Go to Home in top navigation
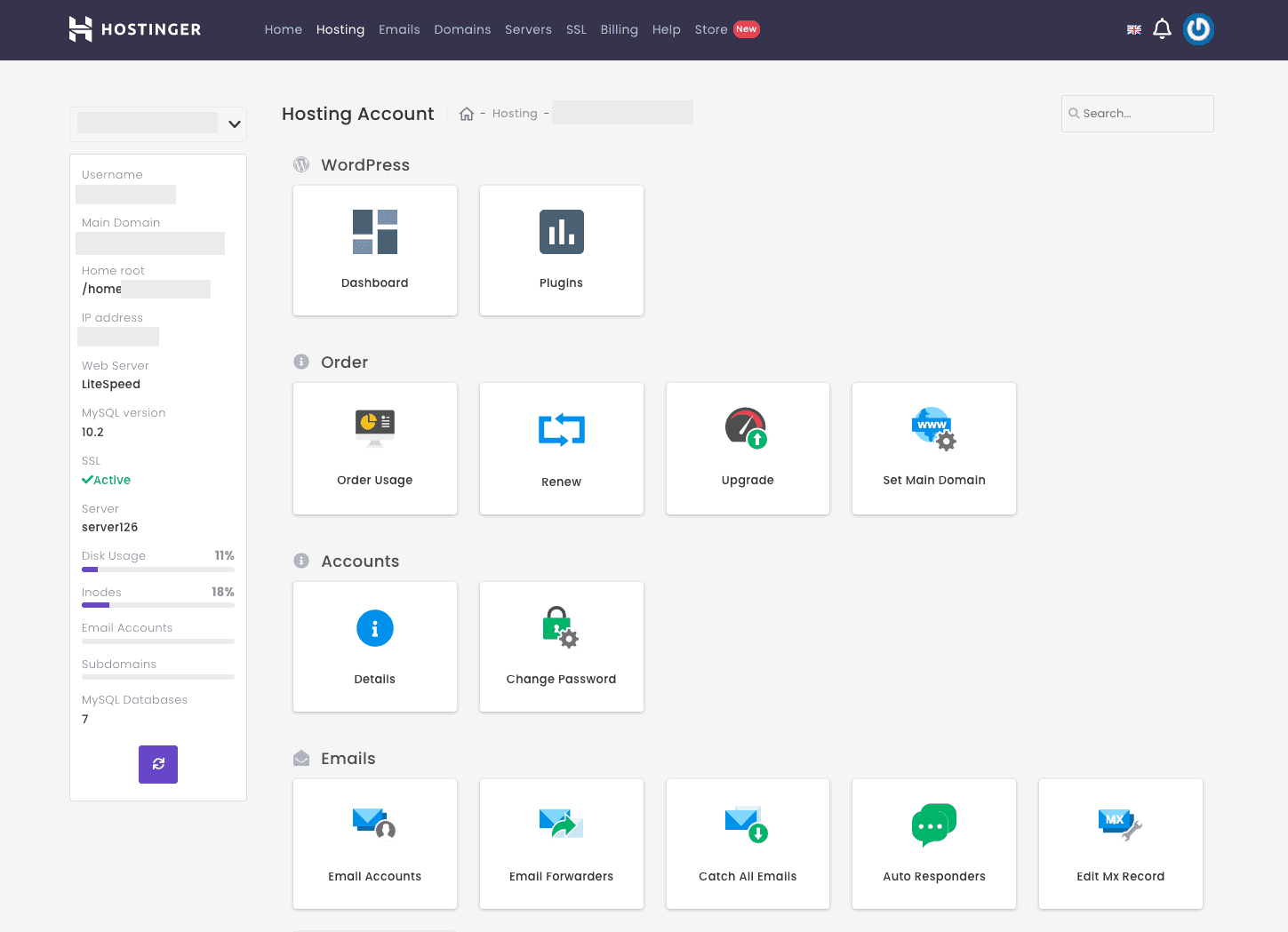1288x932 pixels. [x=284, y=29]
